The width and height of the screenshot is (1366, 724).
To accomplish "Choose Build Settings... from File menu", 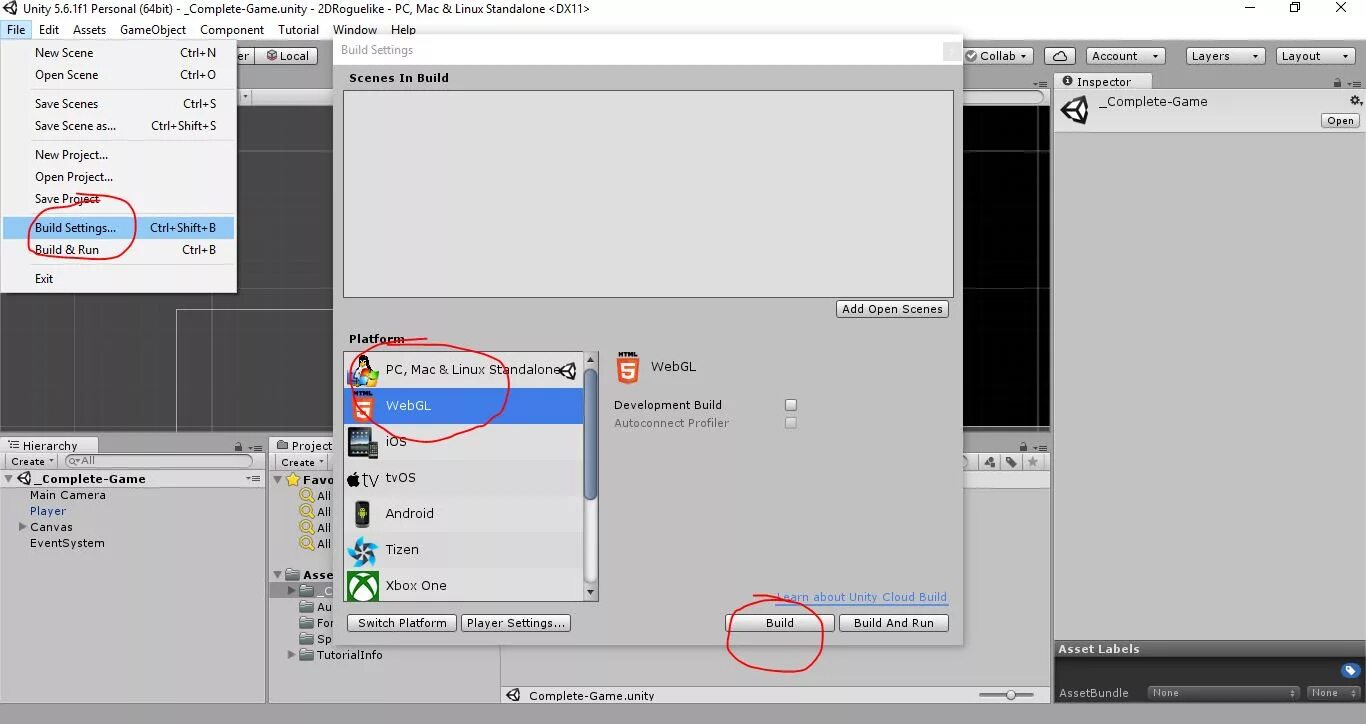I will pos(118,227).
